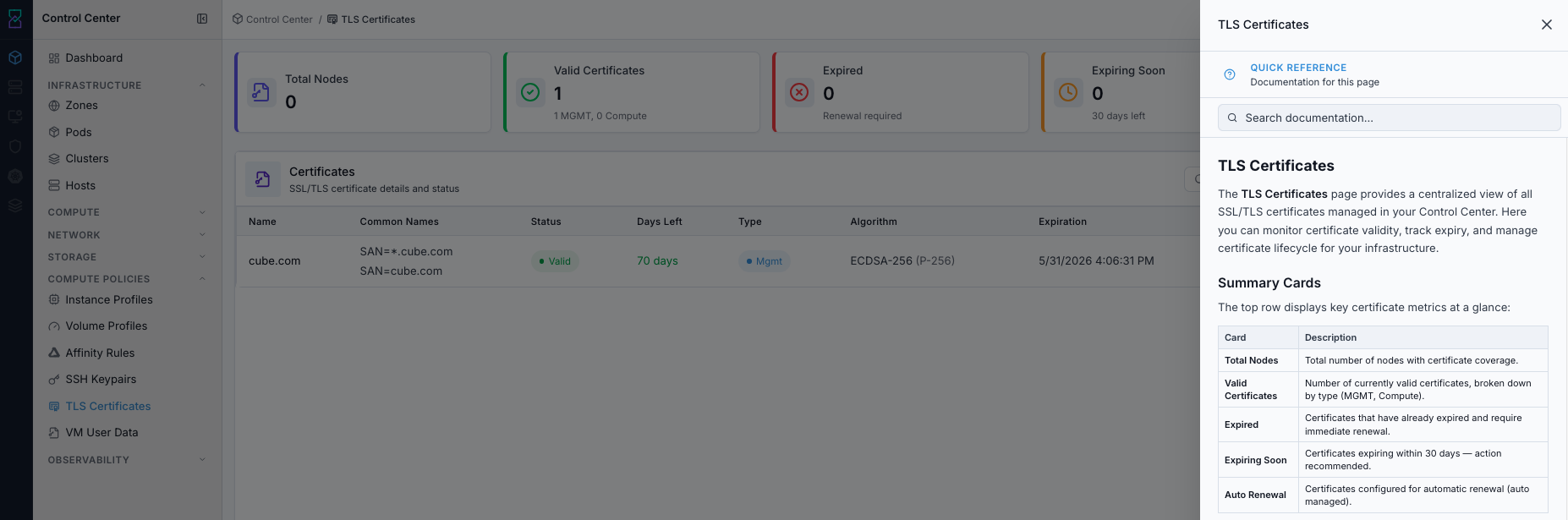Expand the Network section

point(202,235)
